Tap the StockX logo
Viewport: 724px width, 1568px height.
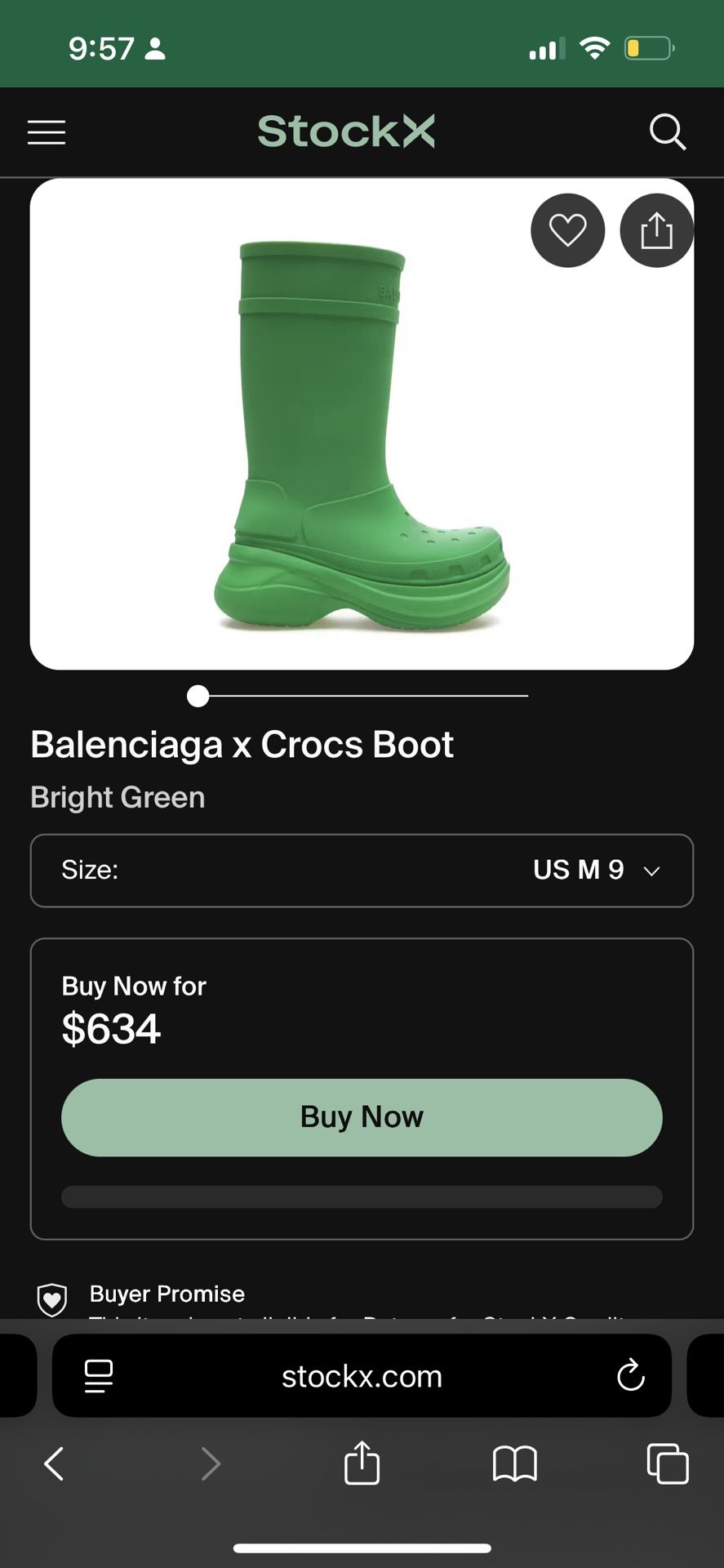pyautogui.click(x=346, y=131)
